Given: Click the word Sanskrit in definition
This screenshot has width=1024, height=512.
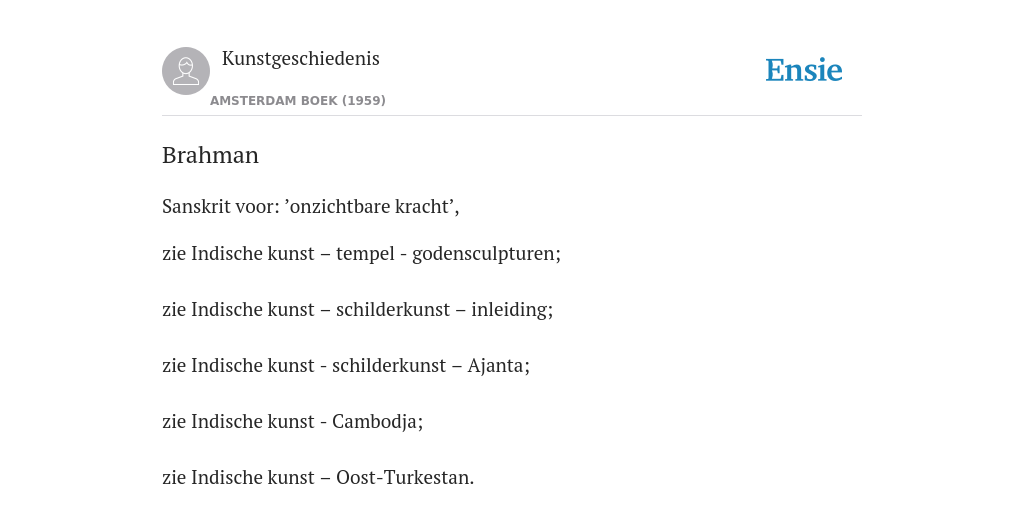Looking at the screenshot, I should [x=197, y=206].
